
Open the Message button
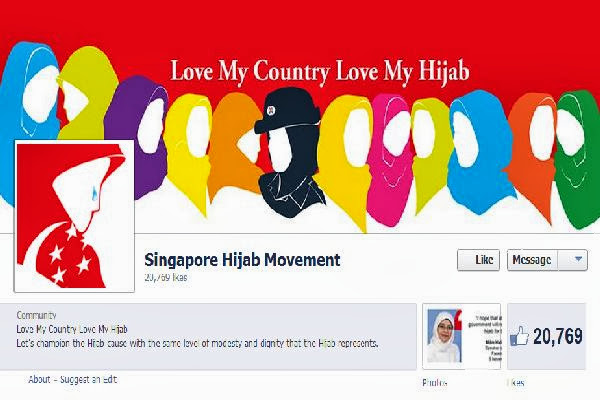(532, 260)
